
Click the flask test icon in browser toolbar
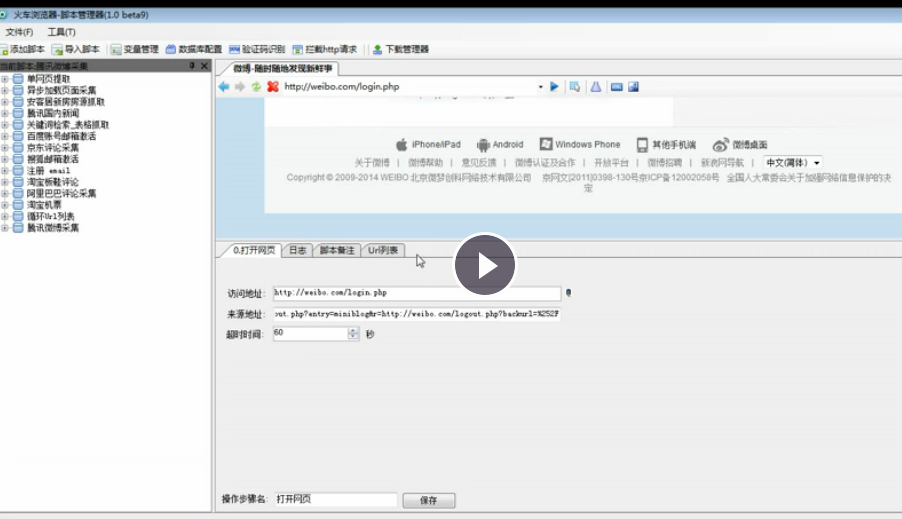[x=596, y=87]
